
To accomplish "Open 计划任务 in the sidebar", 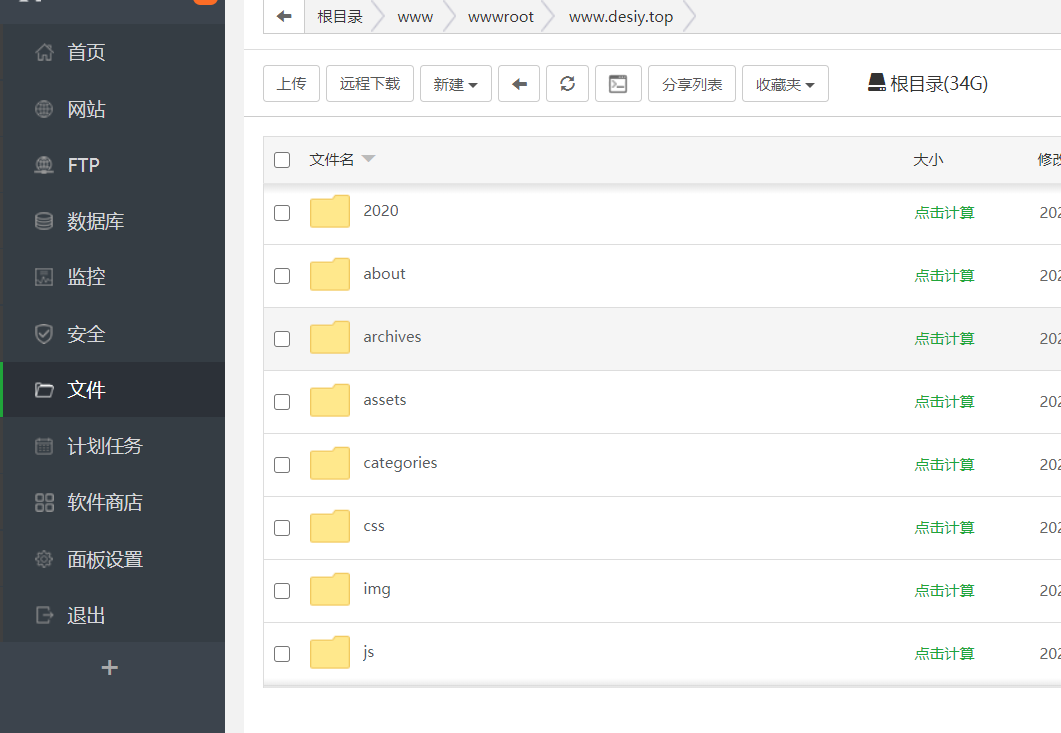I will tap(105, 446).
